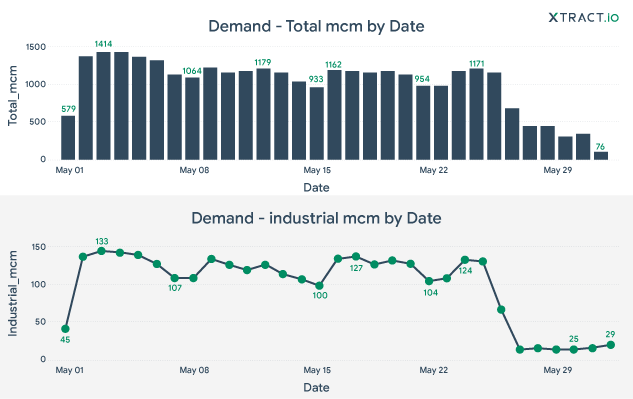Viewport: 633px width, 399px height.
Task: Click the Demand - Total mcm chart title
Action: coord(316,26)
